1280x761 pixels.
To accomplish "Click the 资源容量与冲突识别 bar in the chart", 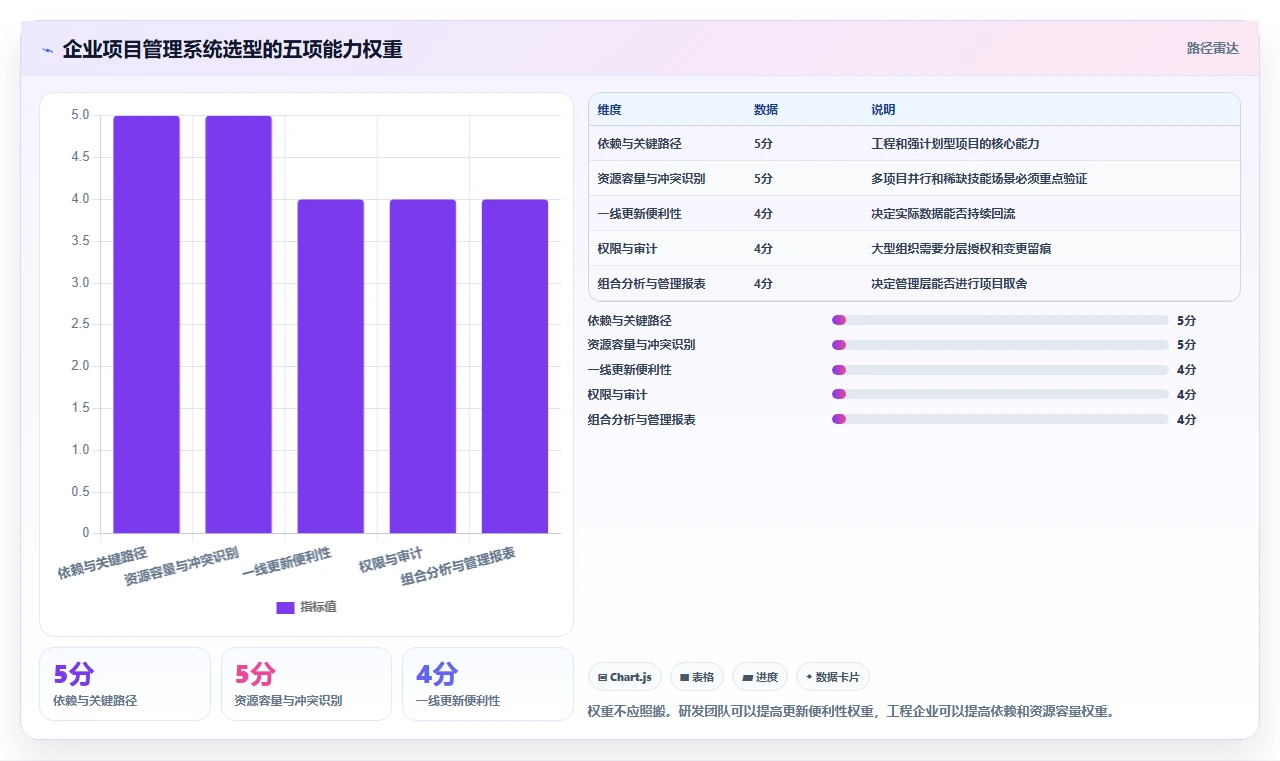I will 238,324.
